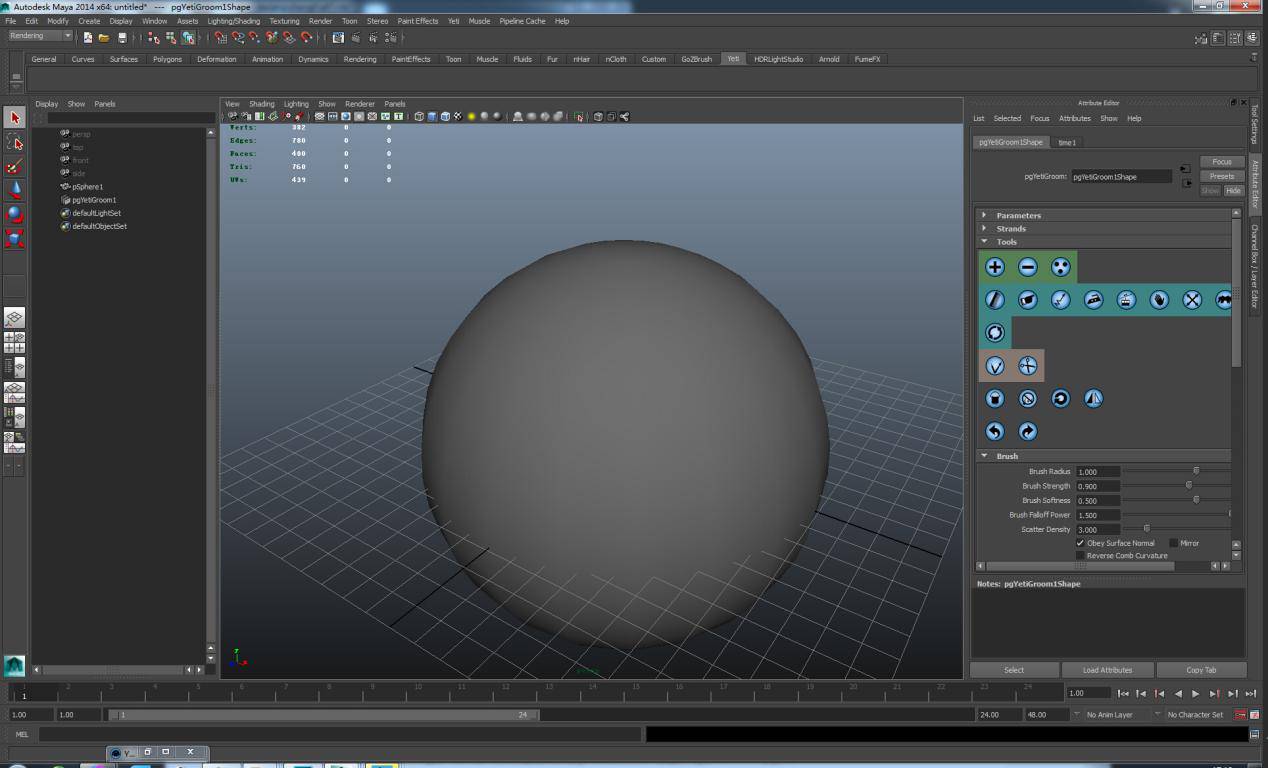Jump to the start of the playback range
The height and width of the screenshot is (768, 1268).
[1124, 693]
